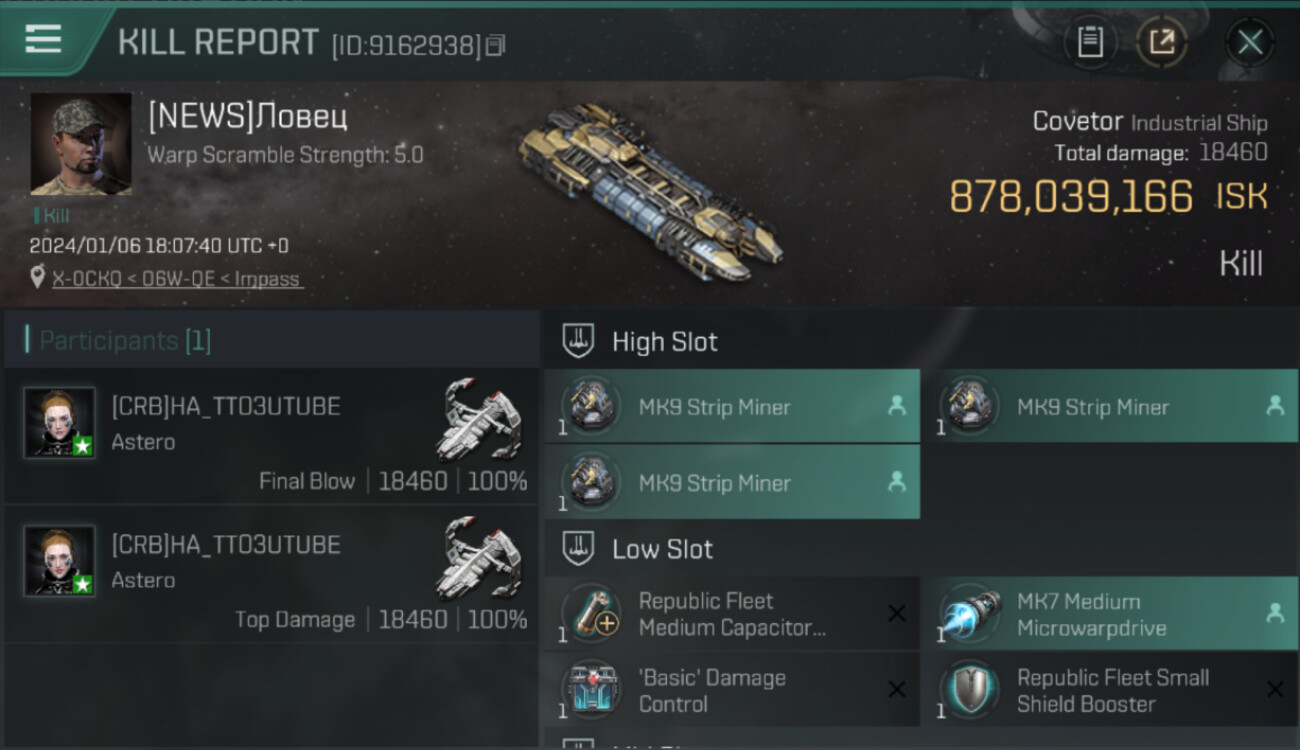
Task: Open the victim's character portrait
Action: coord(81,144)
